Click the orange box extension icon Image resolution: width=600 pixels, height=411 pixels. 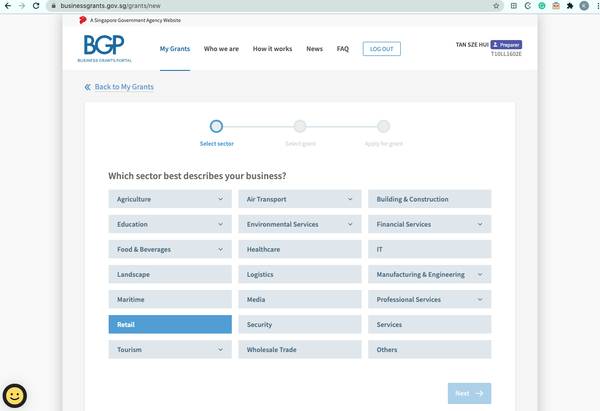[x=556, y=6]
